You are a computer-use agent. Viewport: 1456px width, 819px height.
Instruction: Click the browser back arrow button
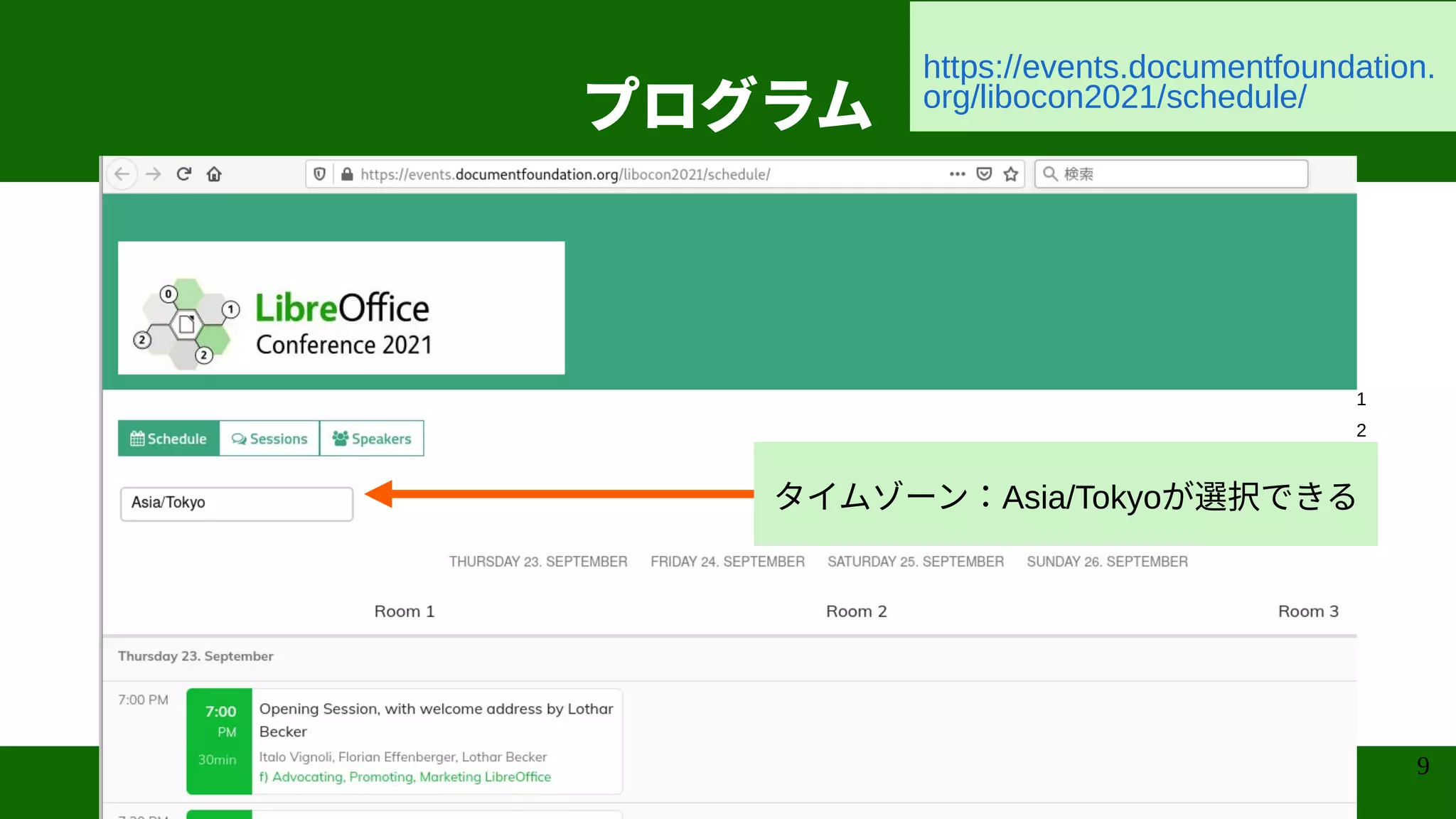pos(122,174)
